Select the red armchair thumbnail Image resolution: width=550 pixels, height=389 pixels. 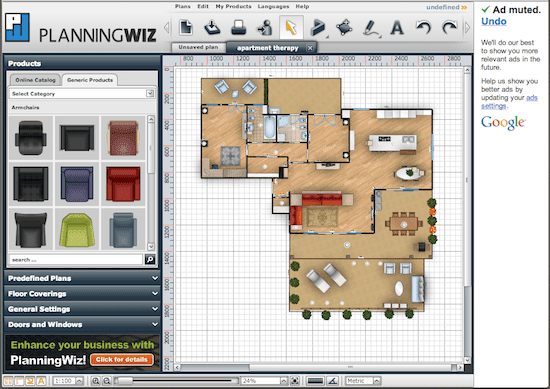click(x=123, y=184)
